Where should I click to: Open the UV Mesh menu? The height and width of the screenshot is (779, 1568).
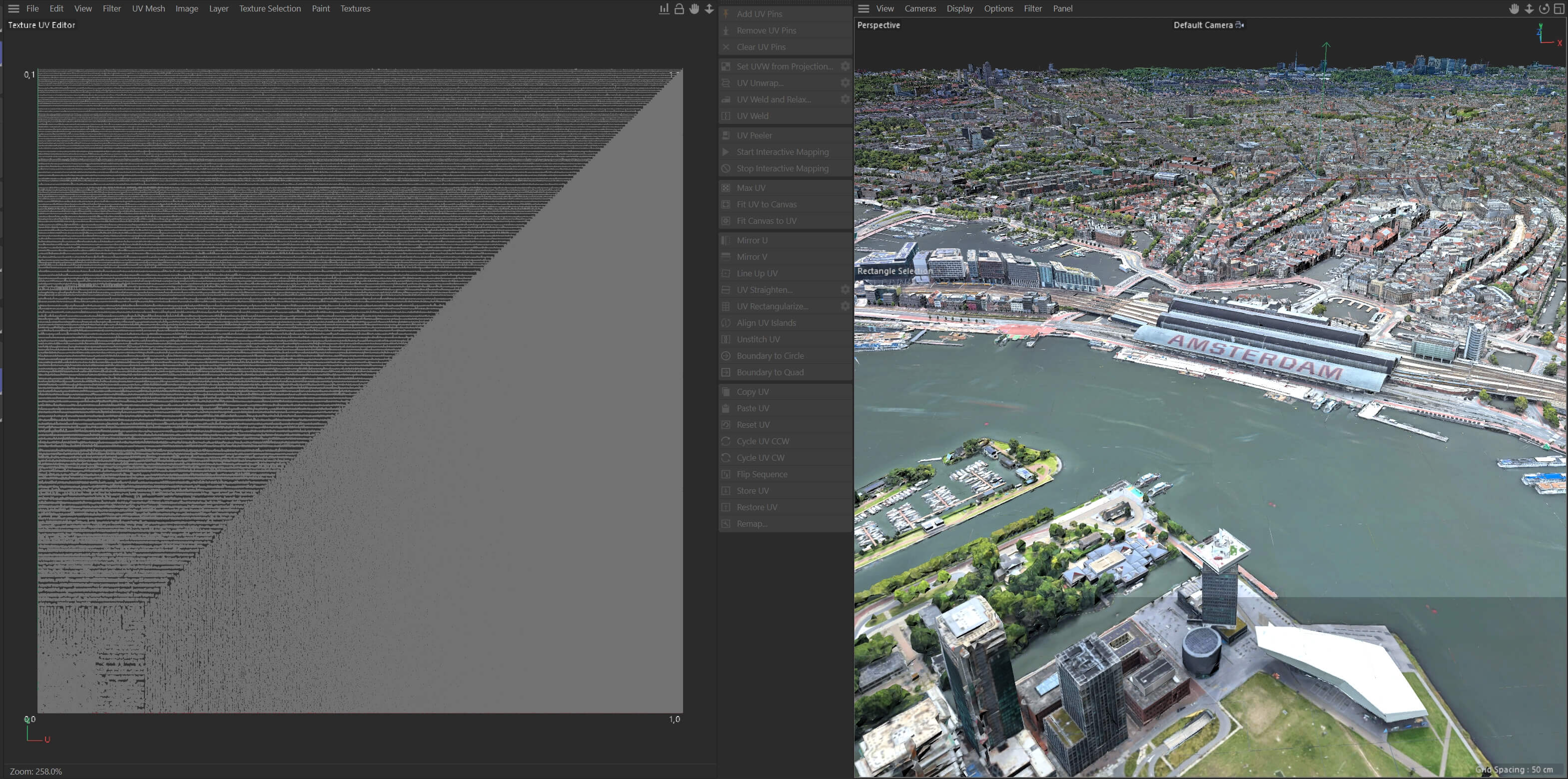click(148, 8)
